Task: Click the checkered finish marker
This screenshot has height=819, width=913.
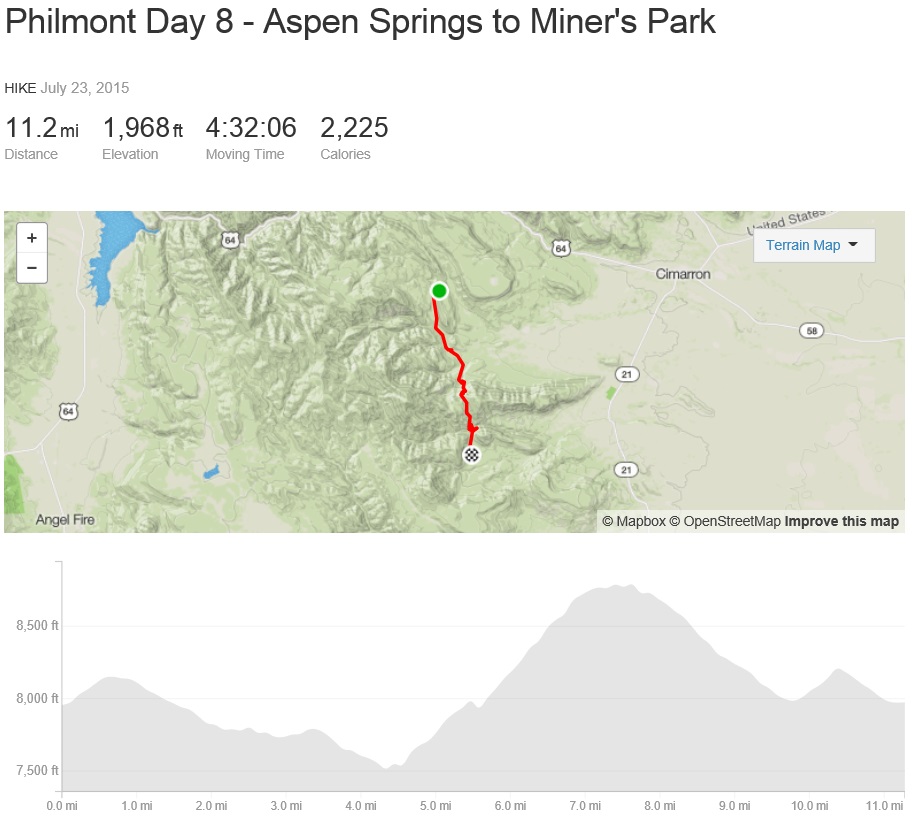Action: pyautogui.click(x=471, y=455)
